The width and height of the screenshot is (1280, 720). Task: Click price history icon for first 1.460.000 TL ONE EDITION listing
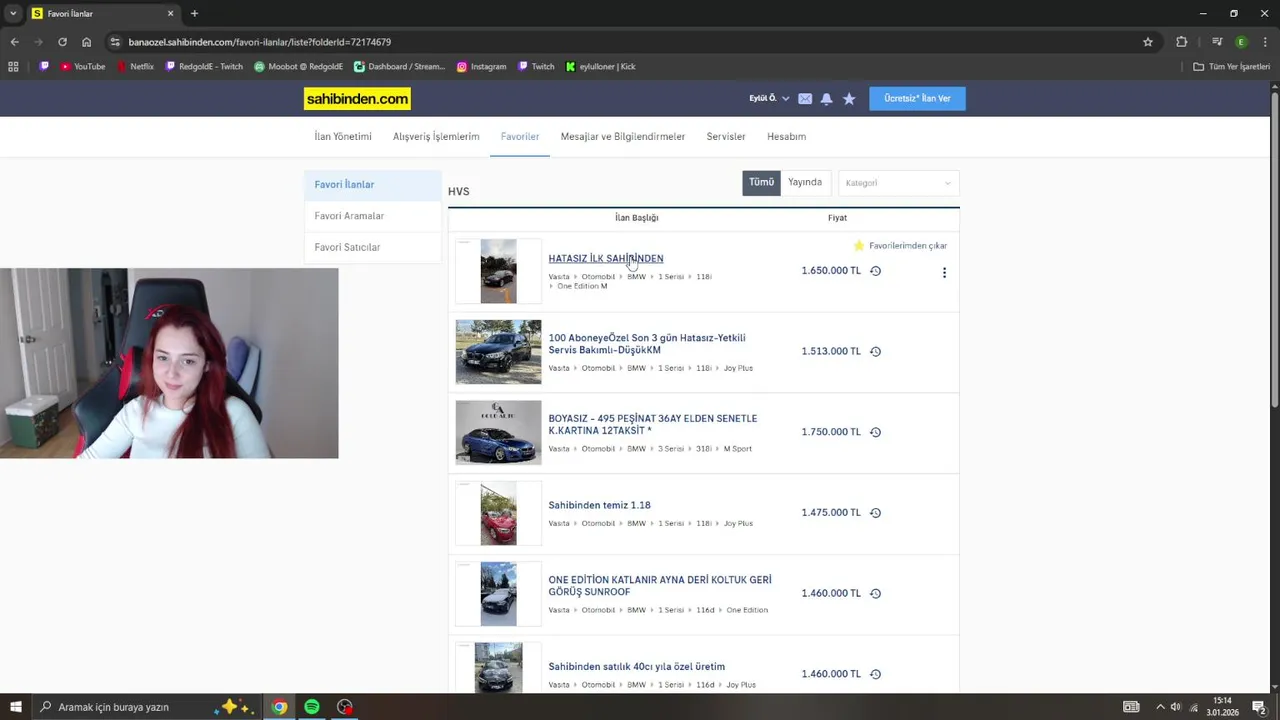[875, 593]
